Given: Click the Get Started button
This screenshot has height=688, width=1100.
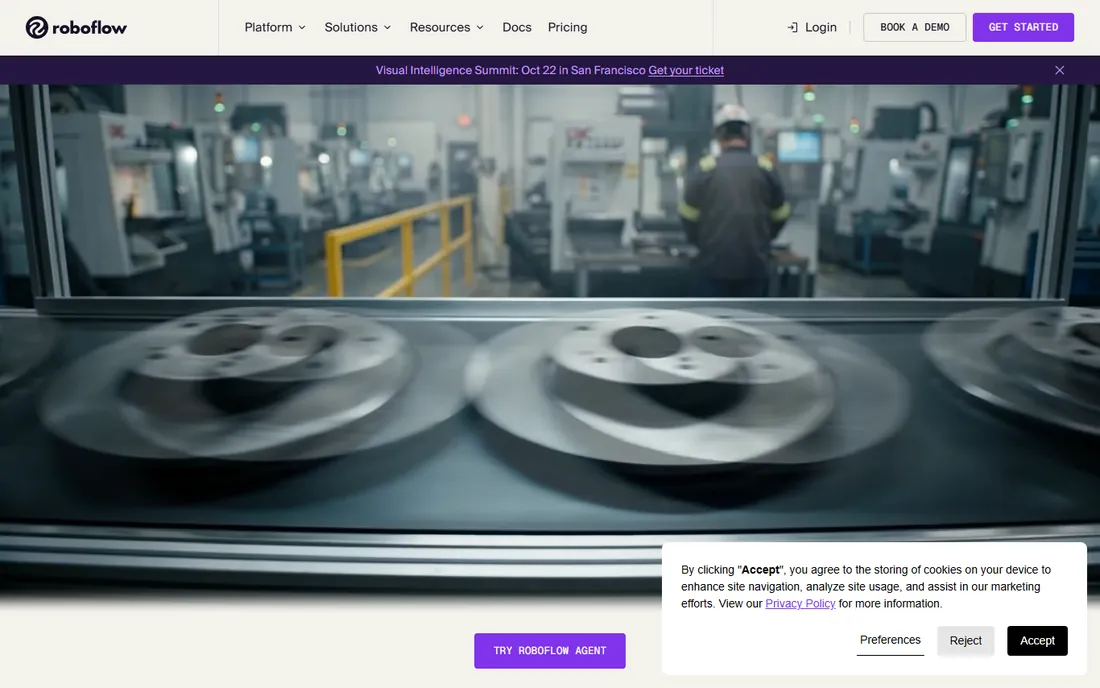Looking at the screenshot, I should point(1023,27).
